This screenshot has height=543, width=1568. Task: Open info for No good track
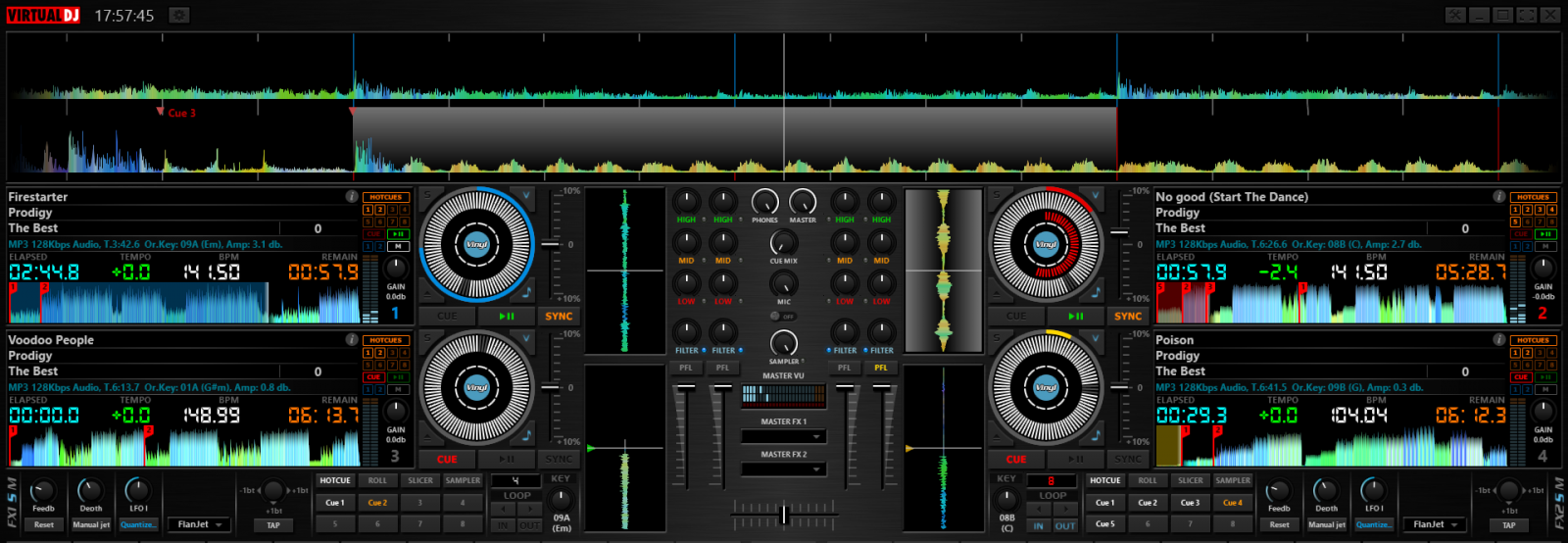coord(1498,197)
